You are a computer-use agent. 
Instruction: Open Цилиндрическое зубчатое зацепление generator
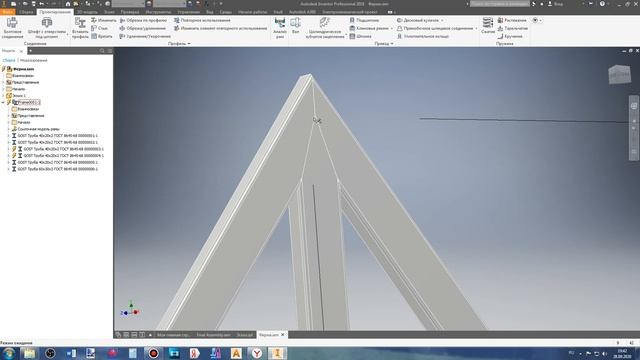click(325, 28)
